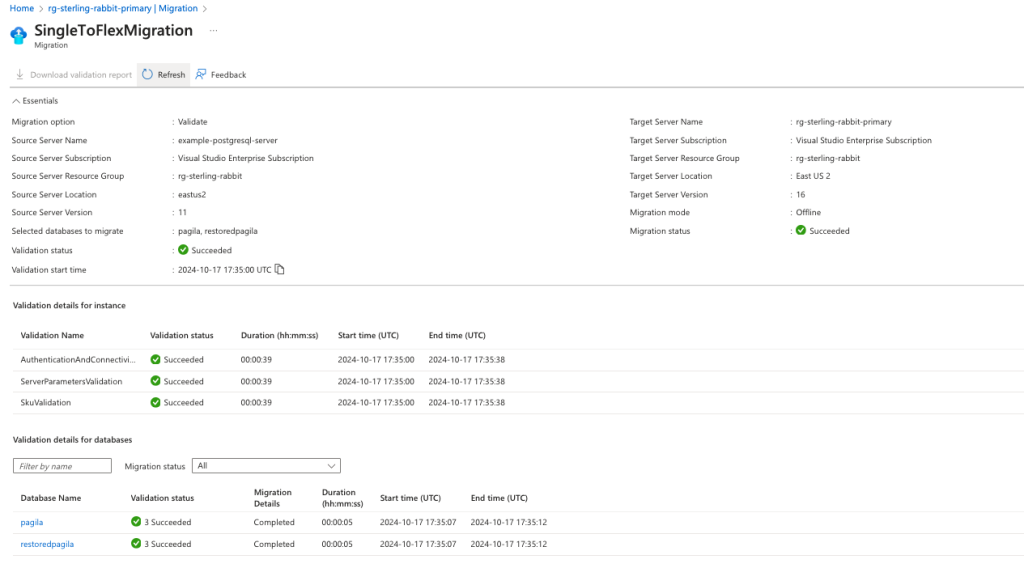Screen dimensions: 1024x585
Task: Click the Download validation report icon
Action: click(x=20, y=75)
